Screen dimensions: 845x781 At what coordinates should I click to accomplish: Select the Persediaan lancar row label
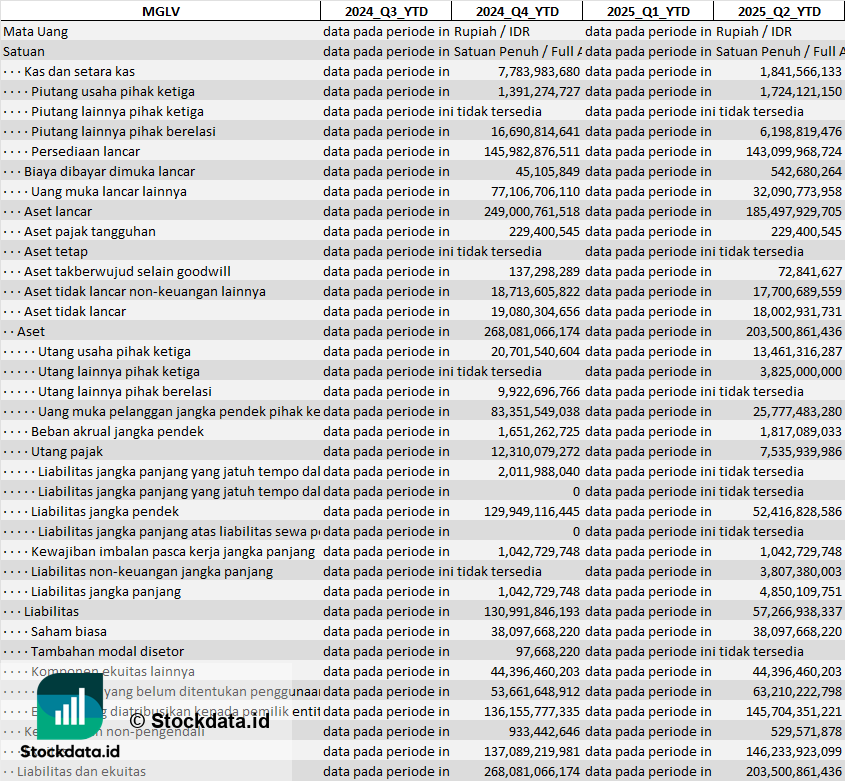tap(85, 151)
